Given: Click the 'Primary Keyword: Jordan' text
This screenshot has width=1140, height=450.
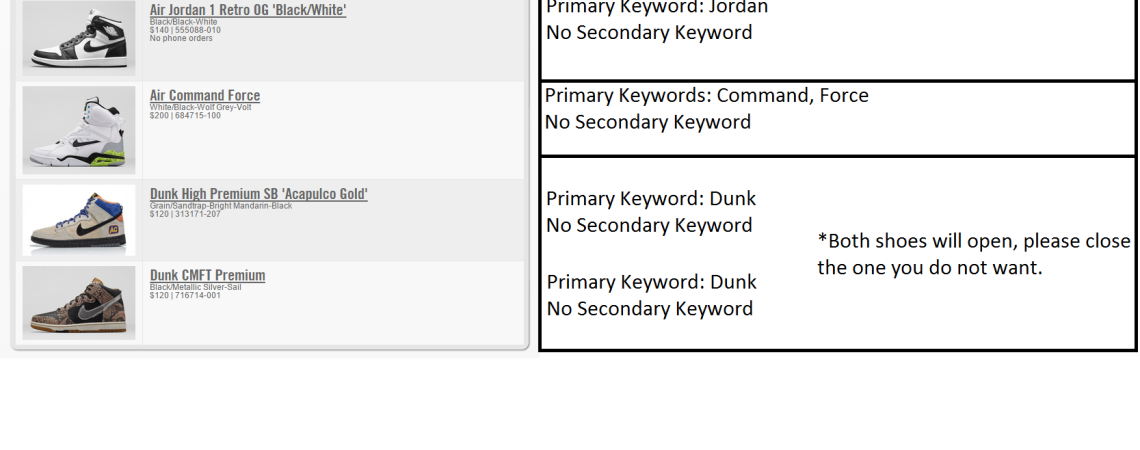Looking at the screenshot, I should click(657, 8).
